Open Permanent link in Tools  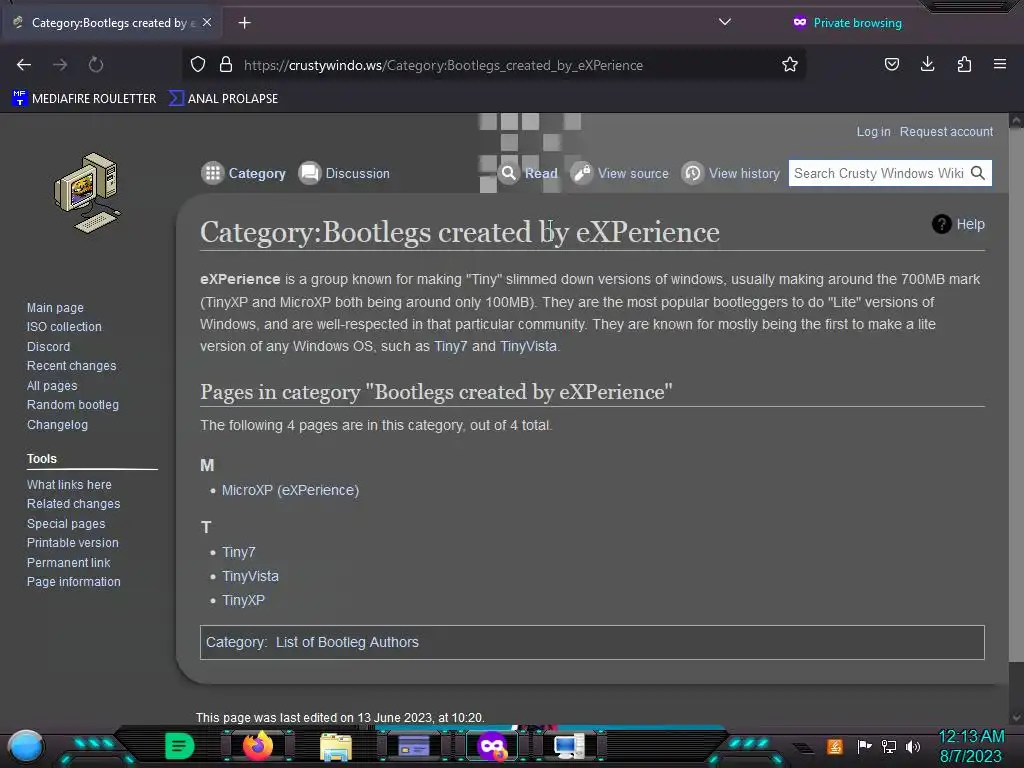pyautogui.click(x=69, y=562)
